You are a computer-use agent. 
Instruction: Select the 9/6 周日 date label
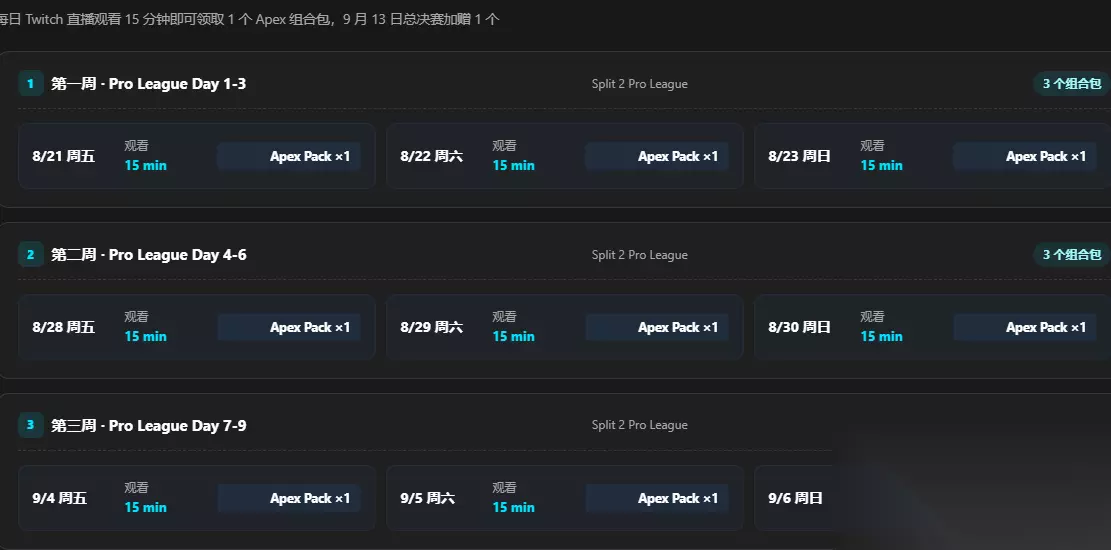(x=796, y=498)
